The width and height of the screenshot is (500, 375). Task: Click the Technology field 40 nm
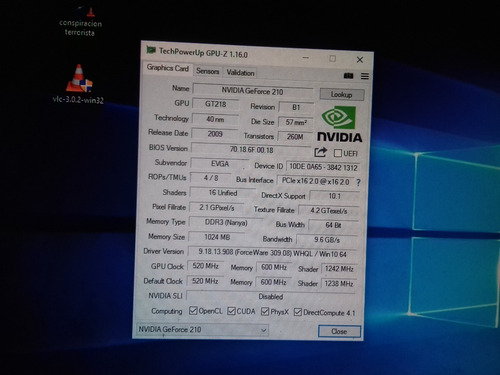215,119
